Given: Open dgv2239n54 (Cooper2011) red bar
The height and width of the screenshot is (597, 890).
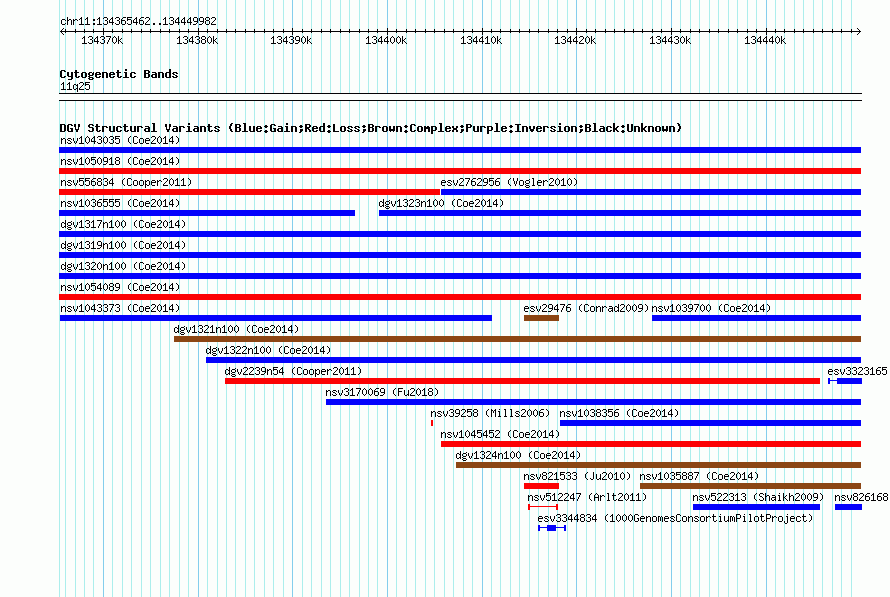Looking at the screenshot, I should tap(522, 381).
